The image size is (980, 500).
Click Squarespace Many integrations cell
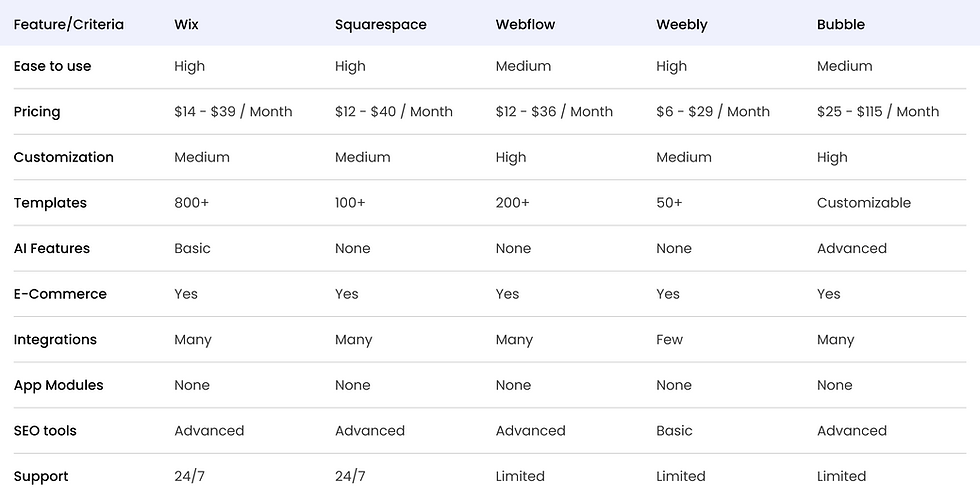click(354, 340)
